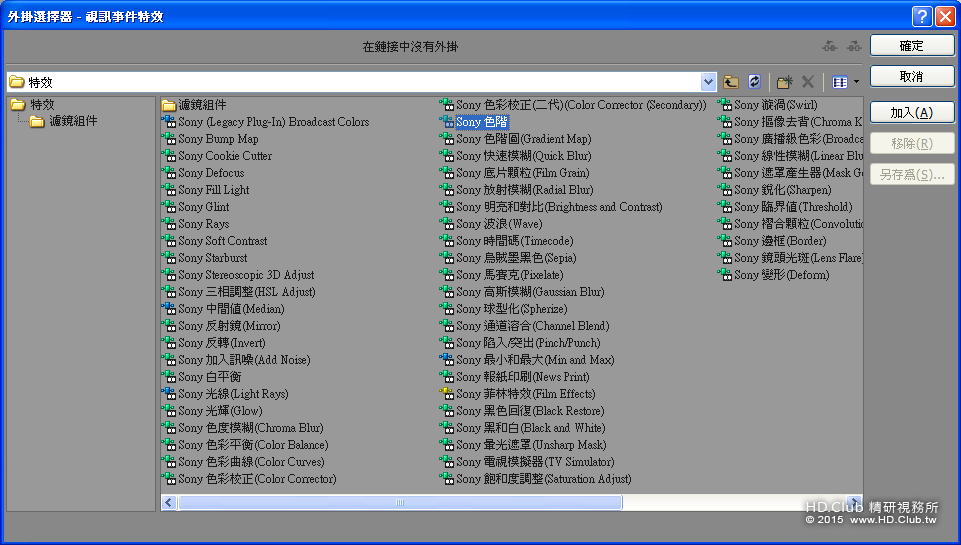961x545 pixels.
Task: Click the refresh plug-in list icon
Action: [754, 82]
